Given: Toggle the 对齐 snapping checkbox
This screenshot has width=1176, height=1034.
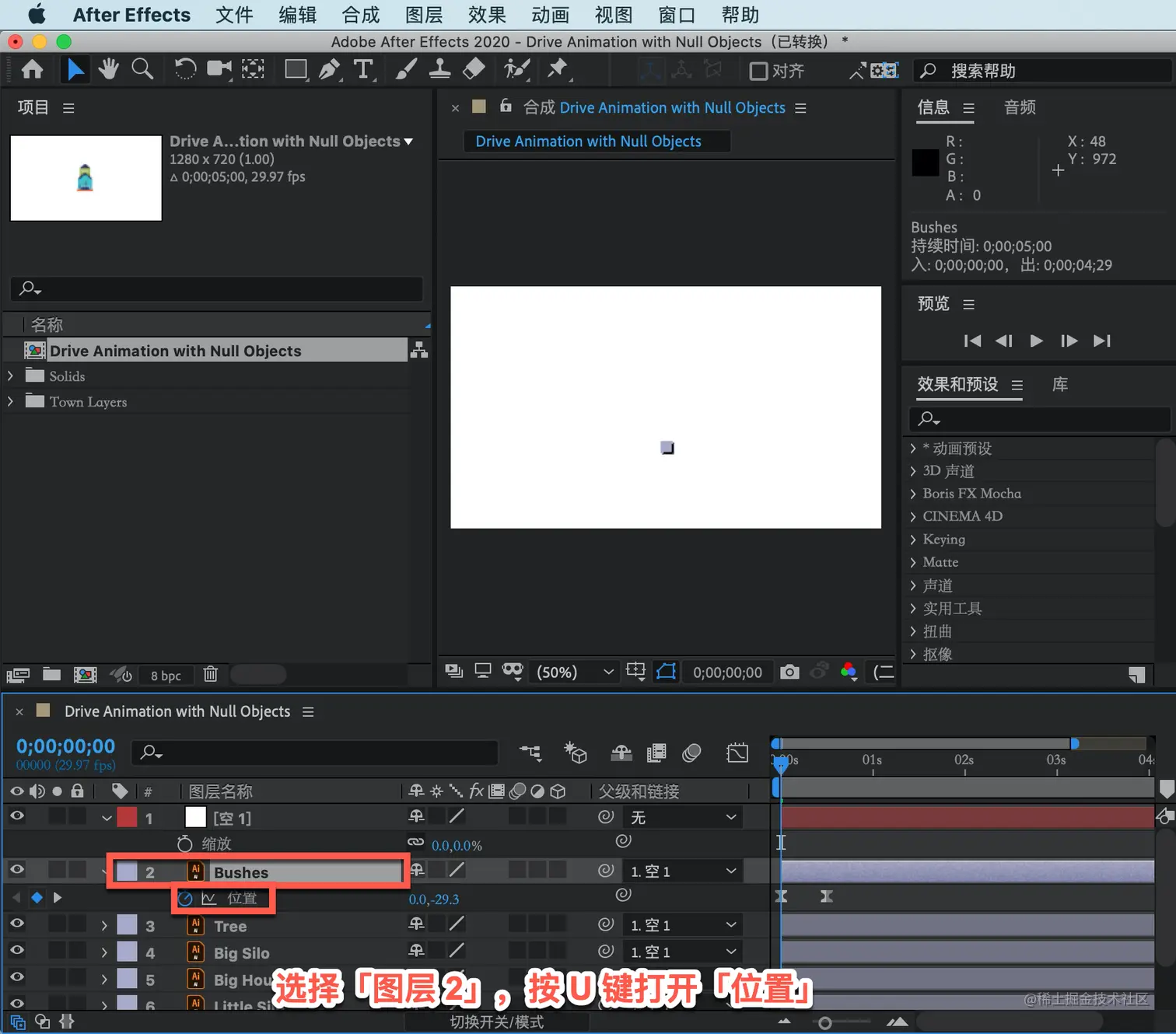Looking at the screenshot, I should [x=758, y=71].
